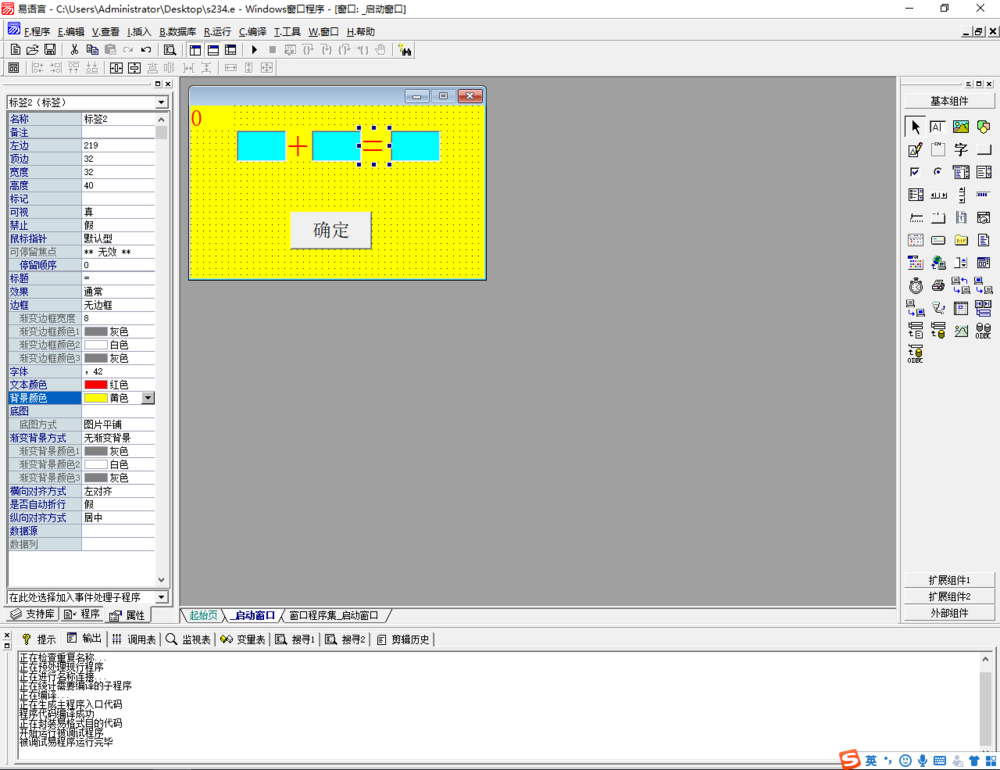Viewport: 1000px width, 770px height.
Task: Toggle the left work panel view button
Action: (x=195, y=50)
